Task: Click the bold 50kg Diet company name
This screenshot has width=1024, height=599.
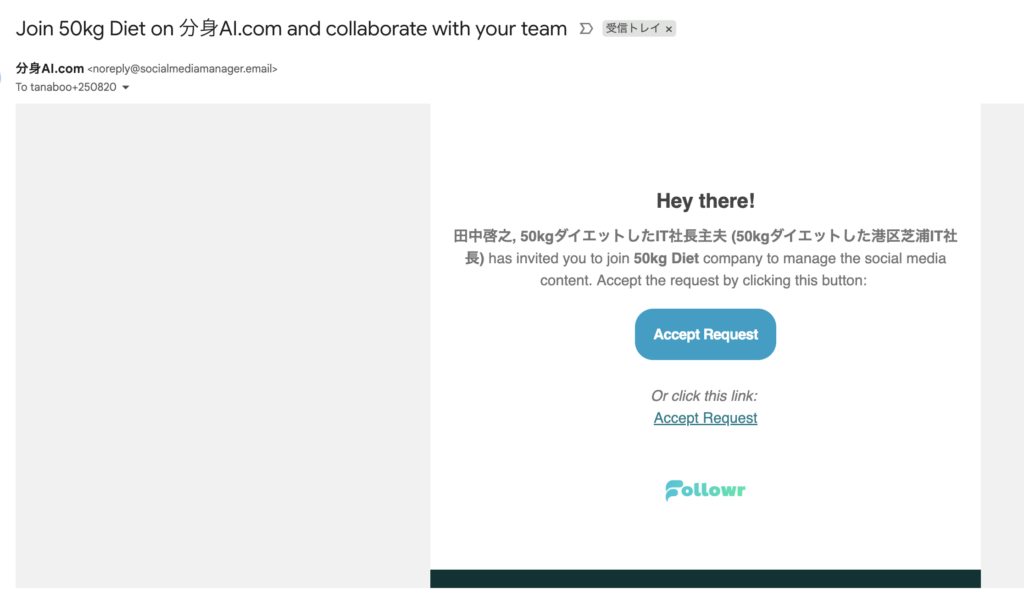Action: 666,259
